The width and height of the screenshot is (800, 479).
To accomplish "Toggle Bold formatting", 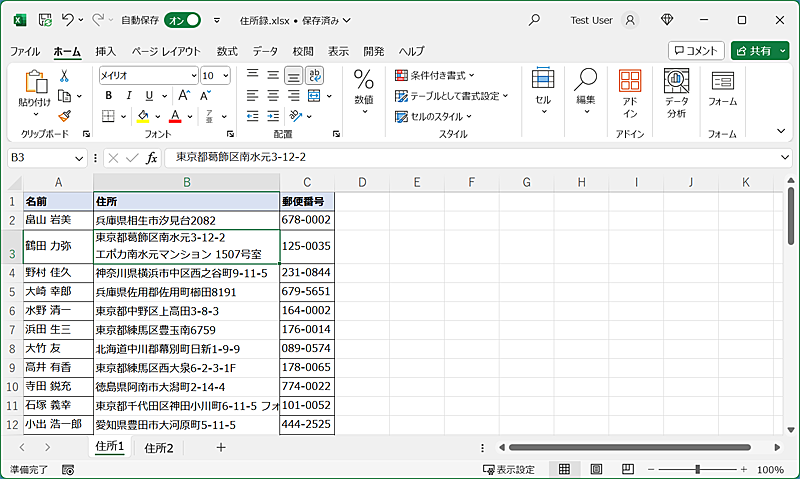I will (108, 96).
